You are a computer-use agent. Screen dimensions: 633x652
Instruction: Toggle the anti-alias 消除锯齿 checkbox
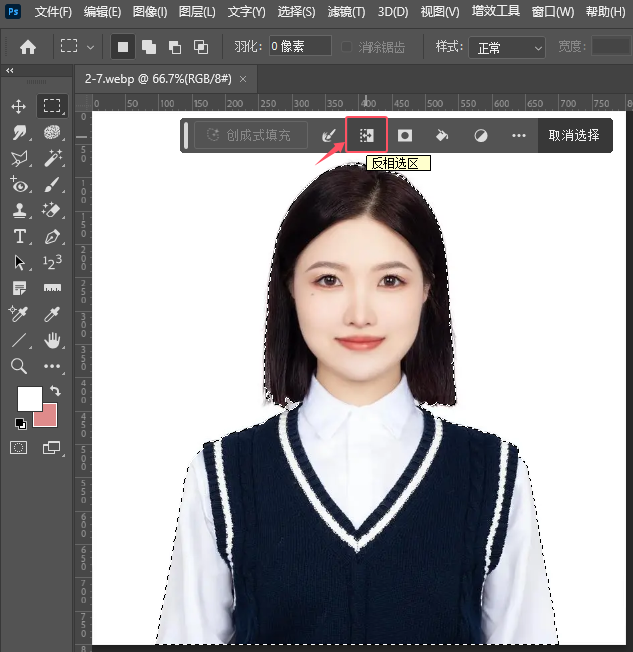coord(346,47)
